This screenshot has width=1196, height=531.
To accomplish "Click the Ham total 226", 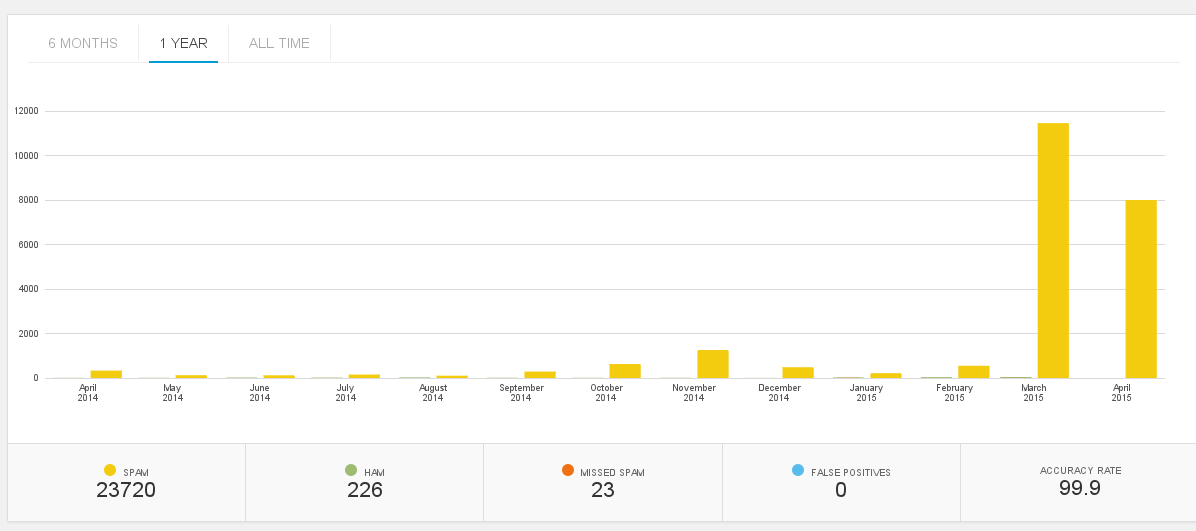I will tap(365, 490).
